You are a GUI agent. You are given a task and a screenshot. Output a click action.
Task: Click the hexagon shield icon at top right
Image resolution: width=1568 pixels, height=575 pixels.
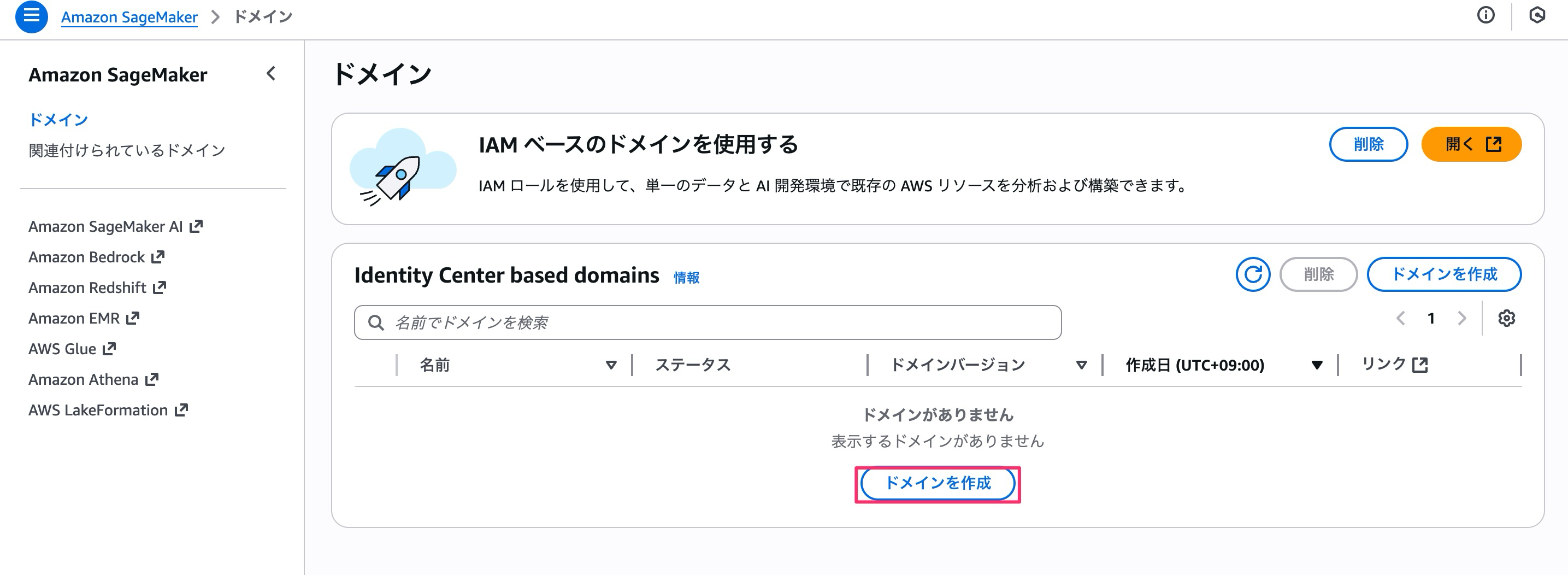point(1536,15)
